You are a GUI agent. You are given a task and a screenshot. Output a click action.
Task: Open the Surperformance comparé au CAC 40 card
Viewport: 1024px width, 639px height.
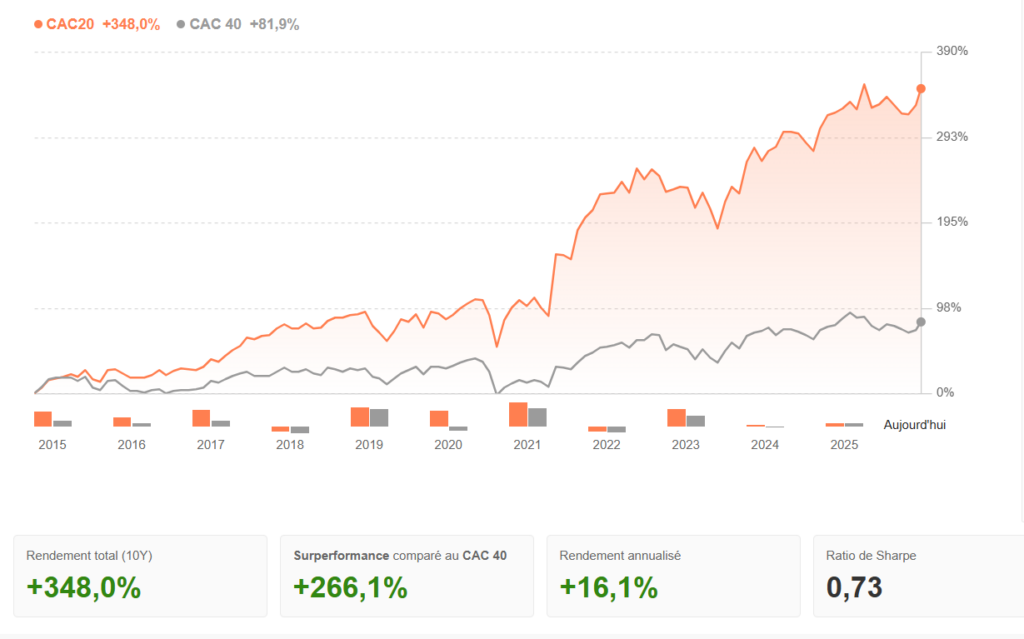coord(407,576)
